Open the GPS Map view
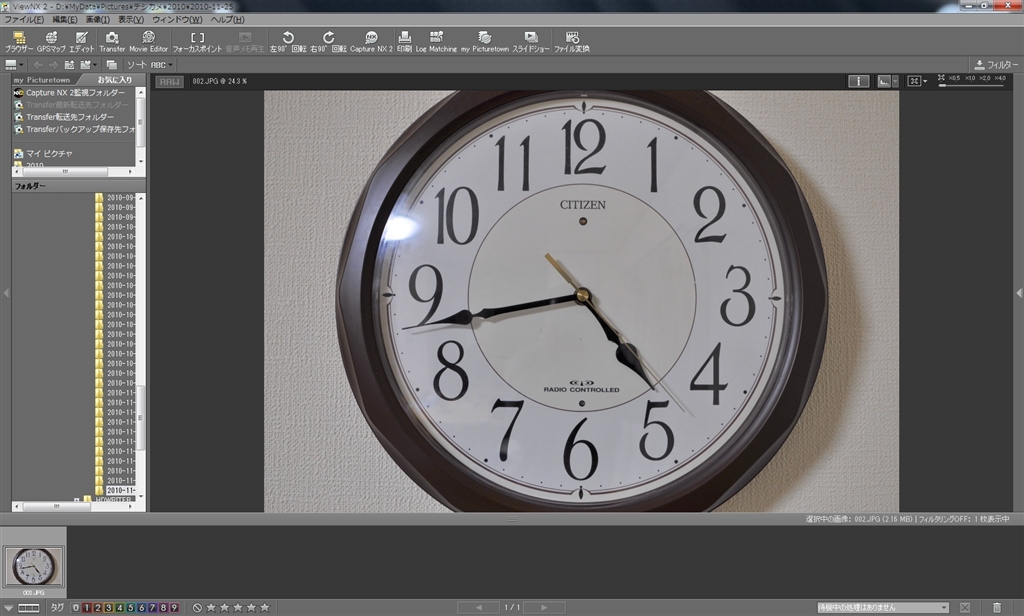Image resolution: width=1024 pixels, height=616 pixels. coord(51,41)
